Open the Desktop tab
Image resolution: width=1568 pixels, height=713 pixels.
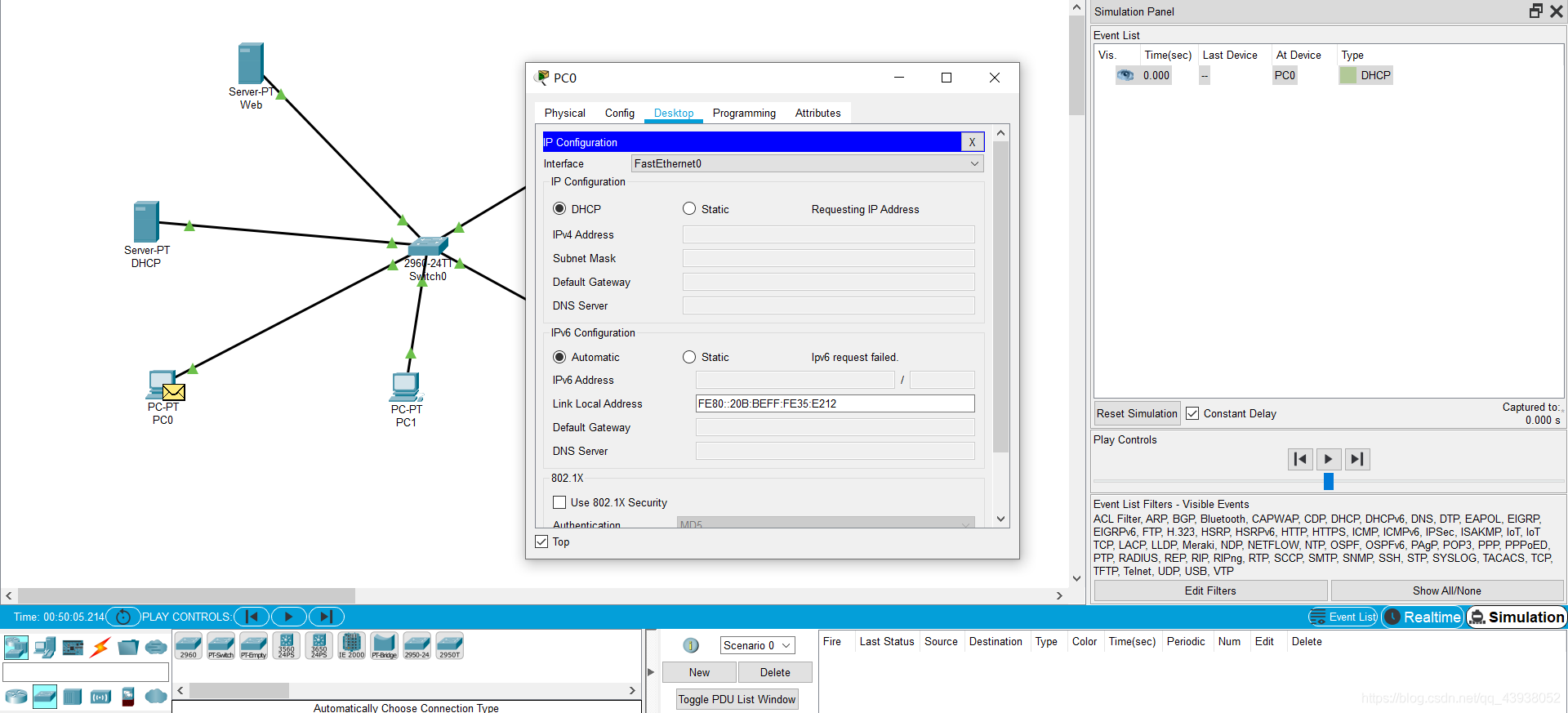point(674,113)
